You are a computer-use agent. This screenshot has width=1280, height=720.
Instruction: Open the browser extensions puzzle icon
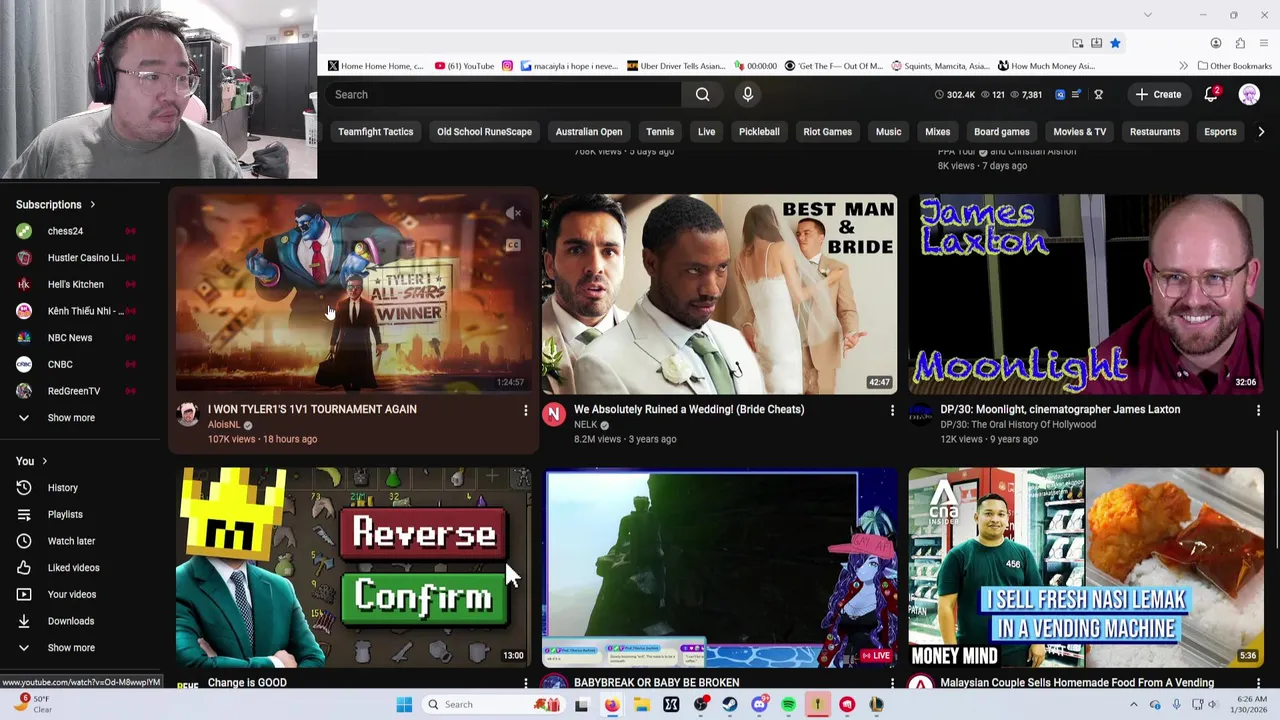[x=1240, y=43]
